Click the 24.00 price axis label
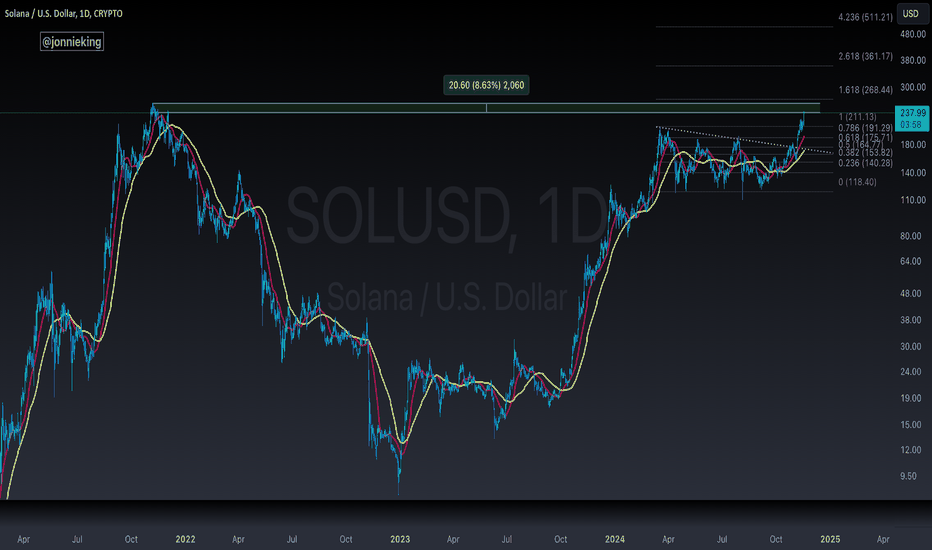This screenshot has height=550, width=932. (x=911, y=372)
